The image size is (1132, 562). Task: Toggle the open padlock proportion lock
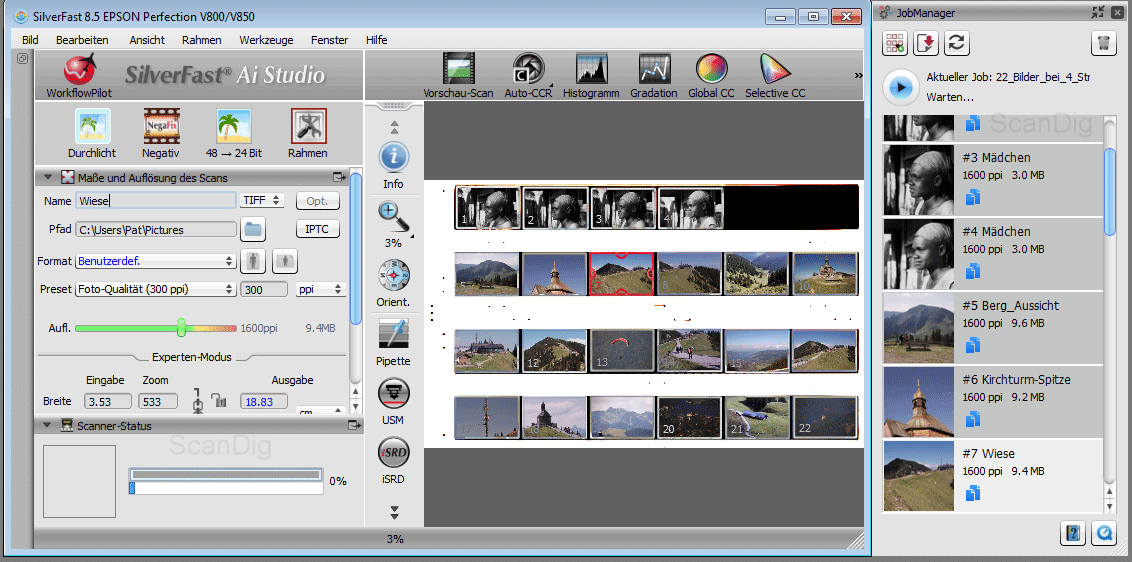[217, 399]
